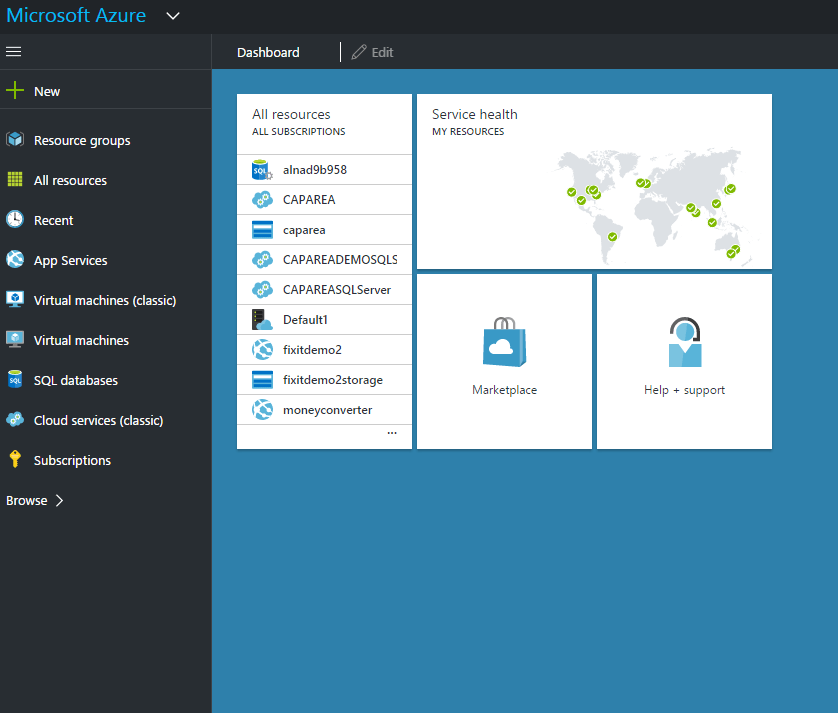Click cloud icon beside CAPAREADEMOSQLS

coord(262,260)
